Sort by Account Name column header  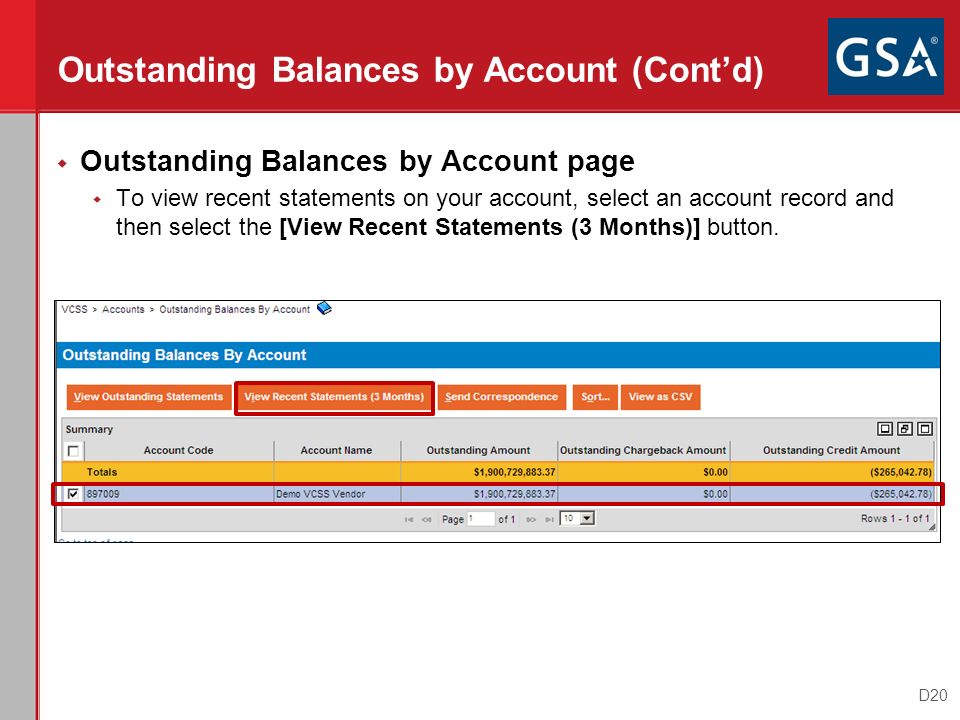tap(336, 450)
